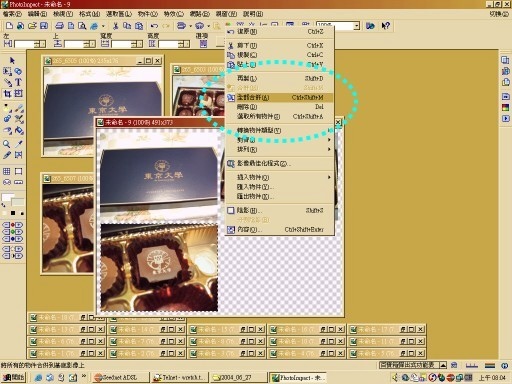Select the Crop tool in toolbox

point(7,94)
